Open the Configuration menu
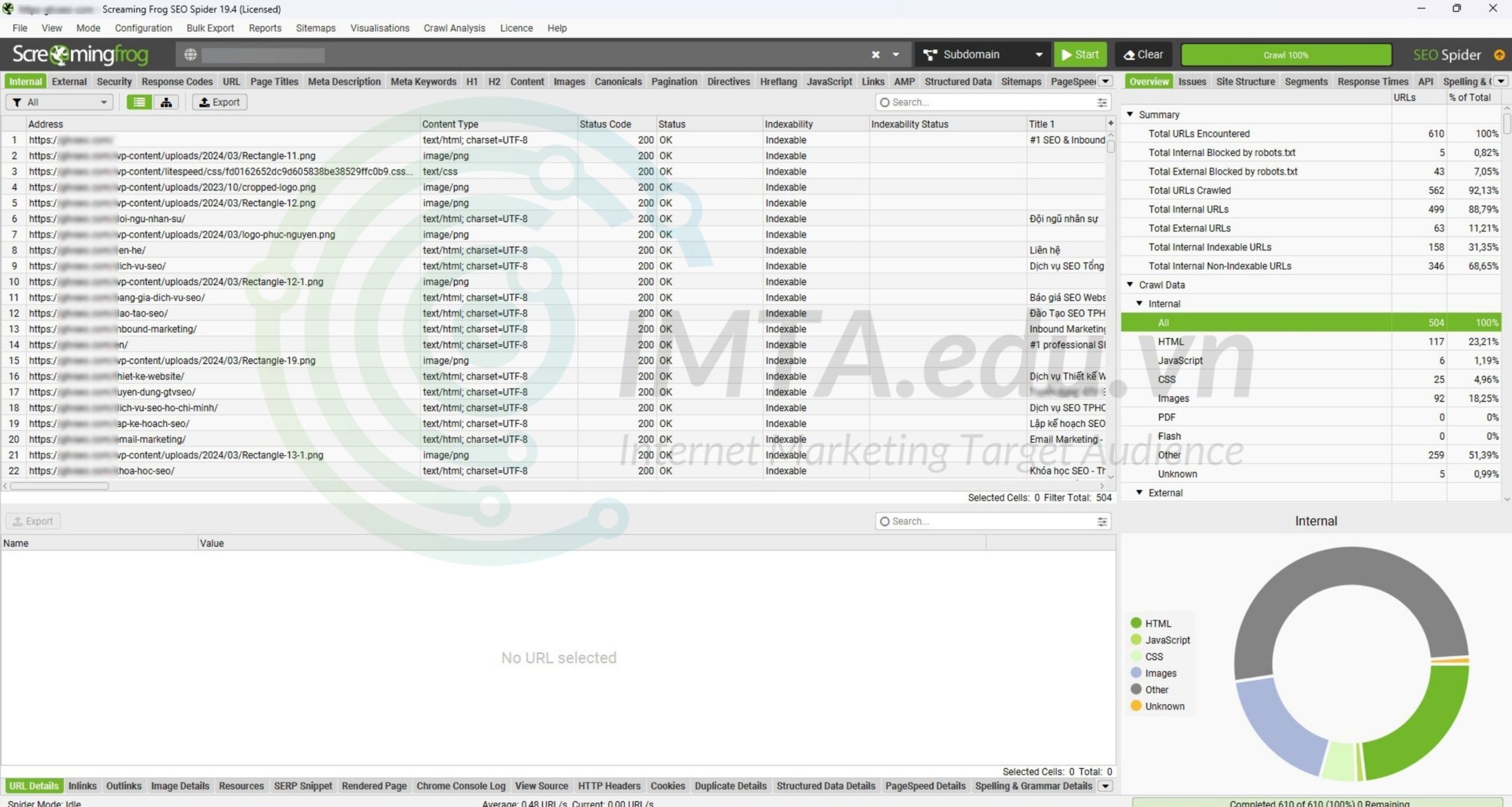This screenshot has width=1512, height=807. tap(144, 28)
